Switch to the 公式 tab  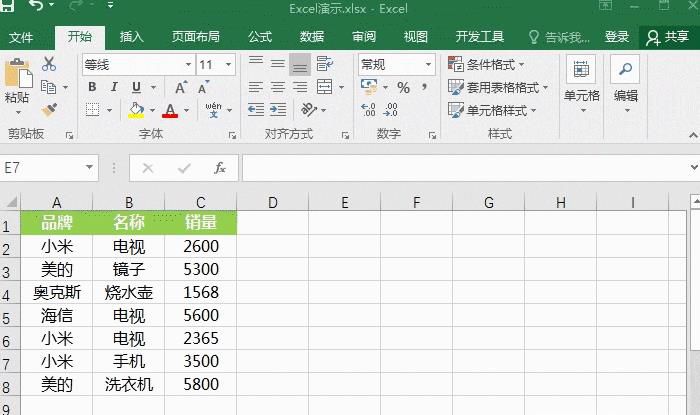pos(260,37)
